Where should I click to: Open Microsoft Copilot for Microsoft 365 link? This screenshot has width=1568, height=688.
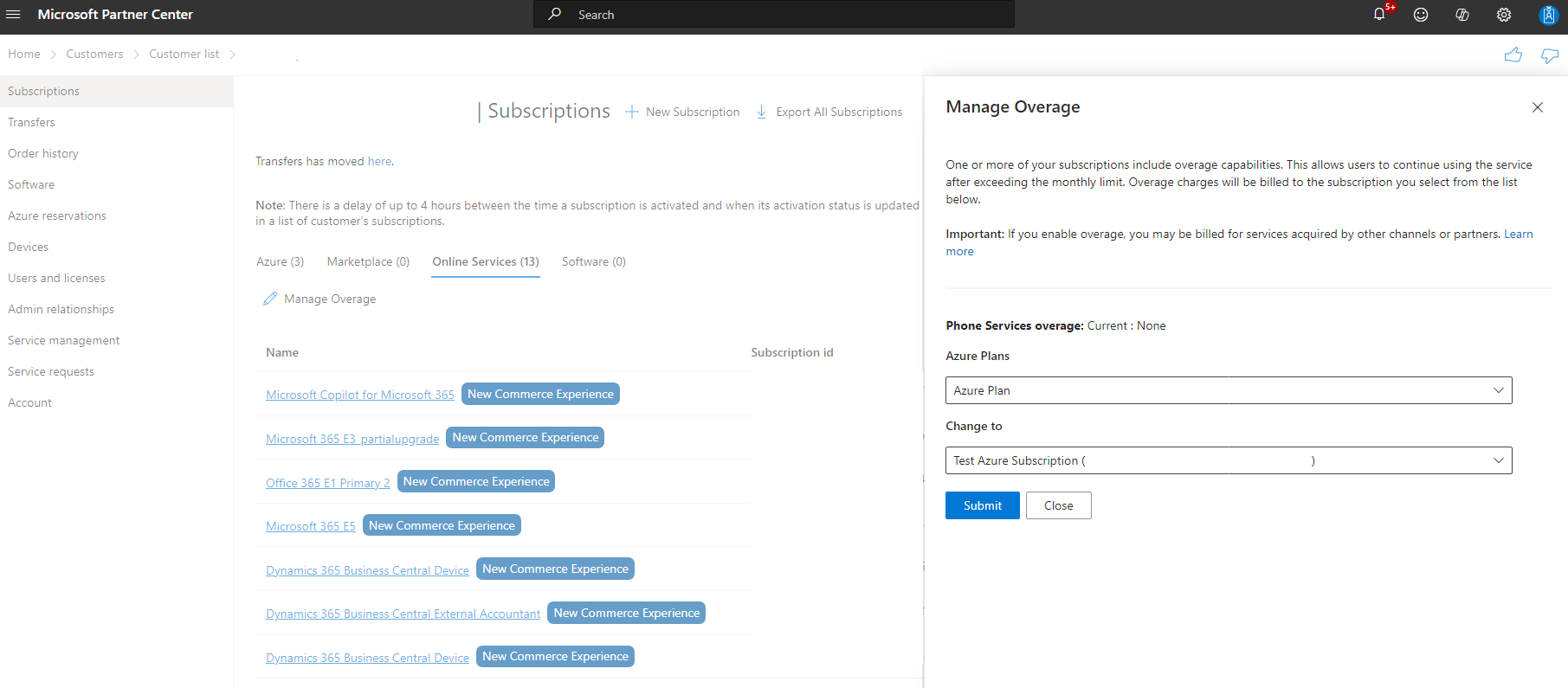click(x=359, y=395)
